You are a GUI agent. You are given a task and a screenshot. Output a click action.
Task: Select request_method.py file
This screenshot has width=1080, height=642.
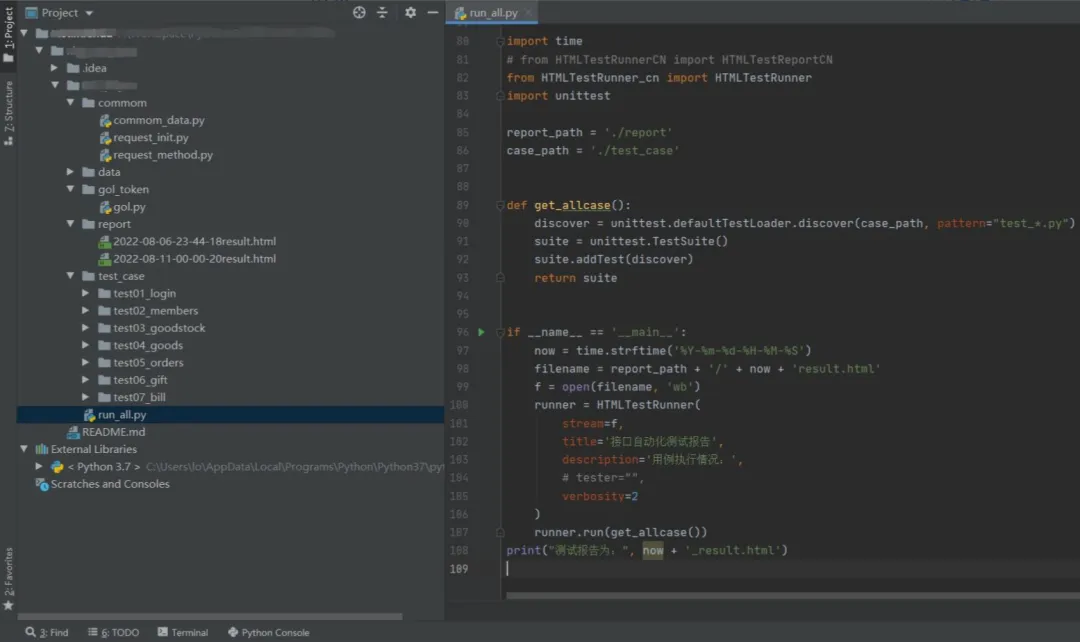(x=163, y=154)
